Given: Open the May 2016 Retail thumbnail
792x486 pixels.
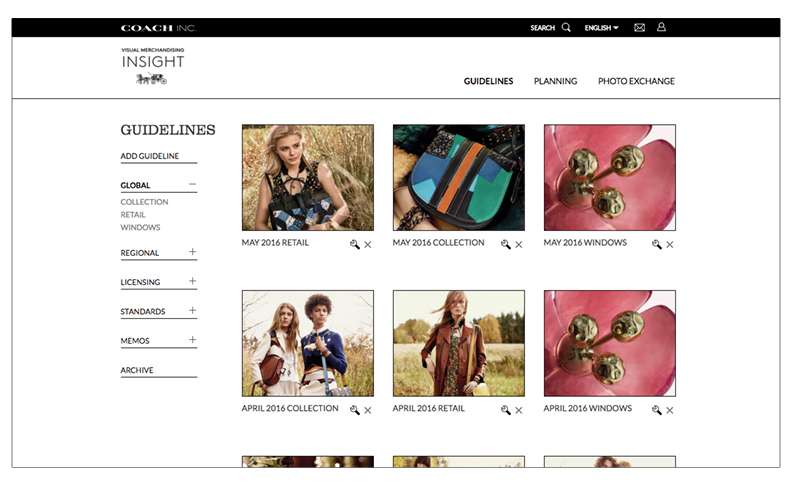Looking at the screenshot, I should point(308,178).
